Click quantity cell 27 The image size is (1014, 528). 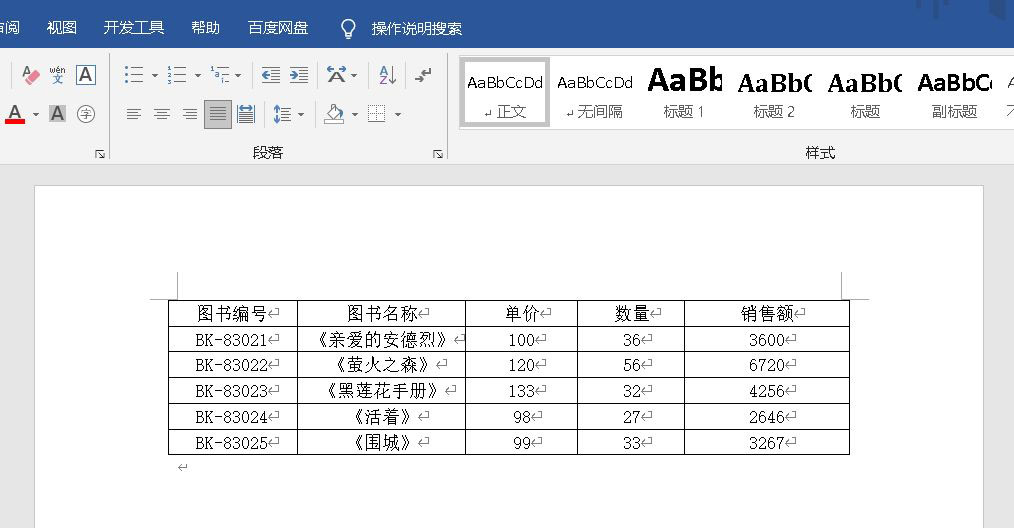click(631, 417)
